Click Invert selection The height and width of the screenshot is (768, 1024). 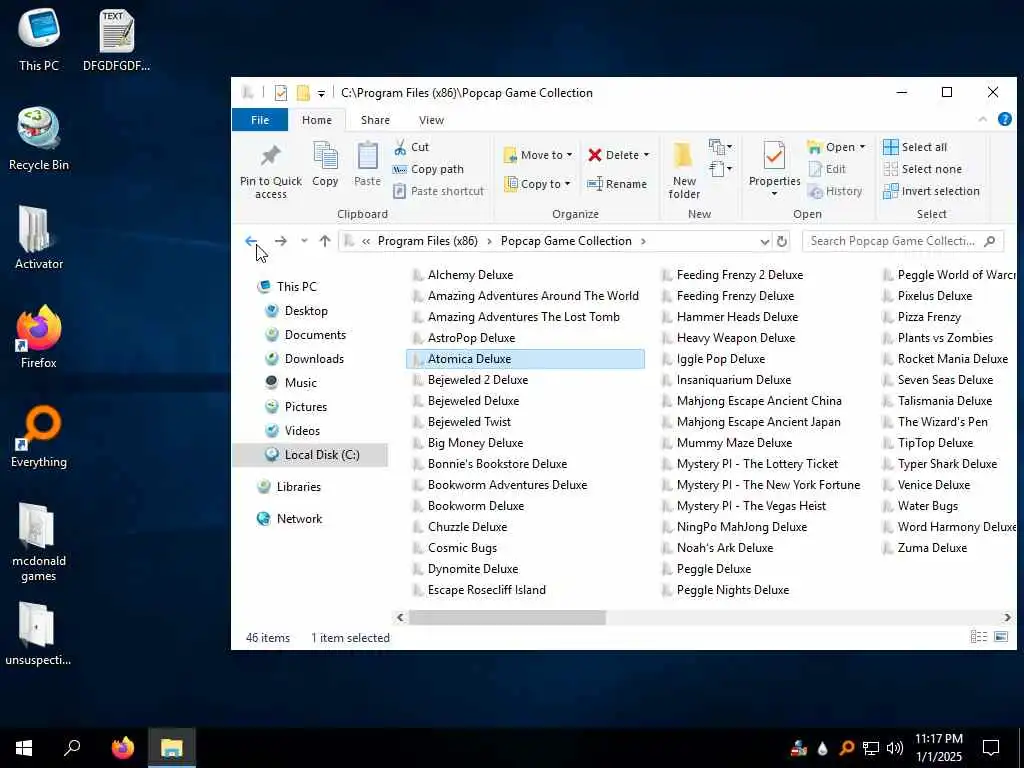coord(931,191)
